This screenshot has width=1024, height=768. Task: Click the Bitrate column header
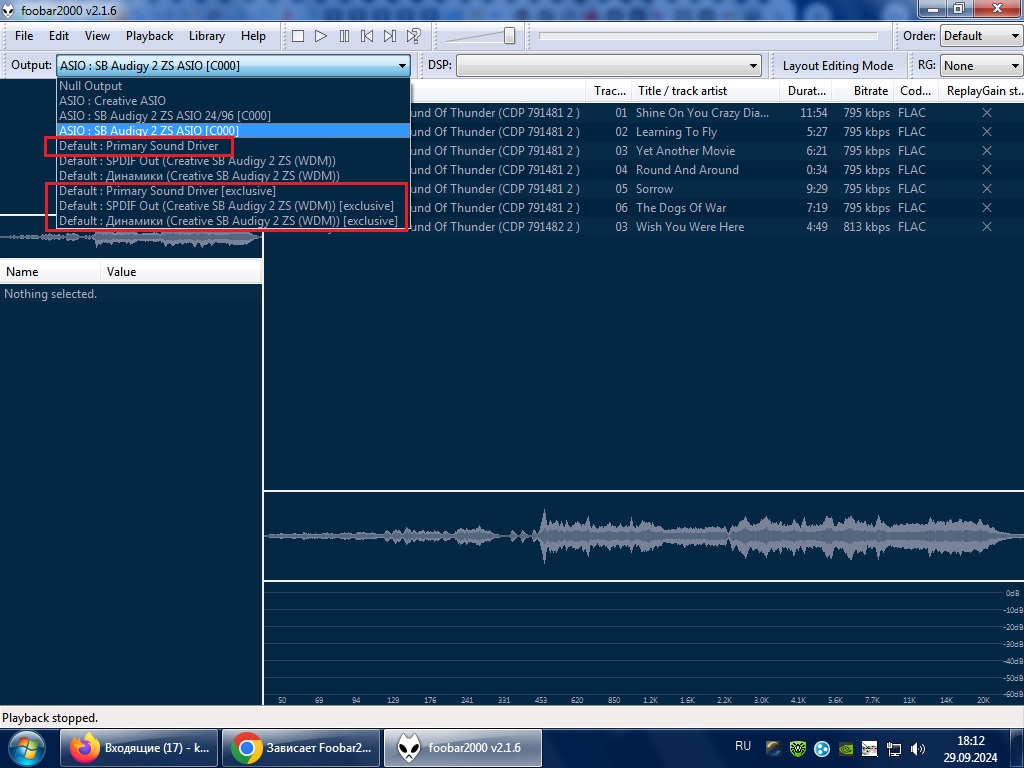[871, 91]
